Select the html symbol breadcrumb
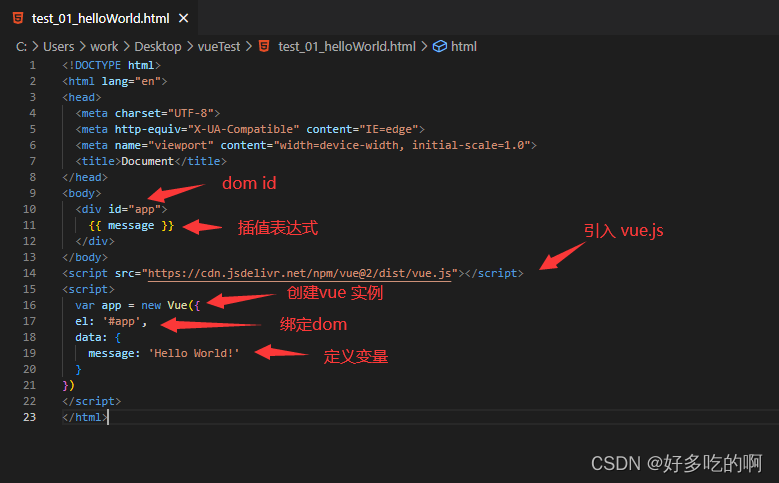 pyautogui.click(x=464, y=47)
